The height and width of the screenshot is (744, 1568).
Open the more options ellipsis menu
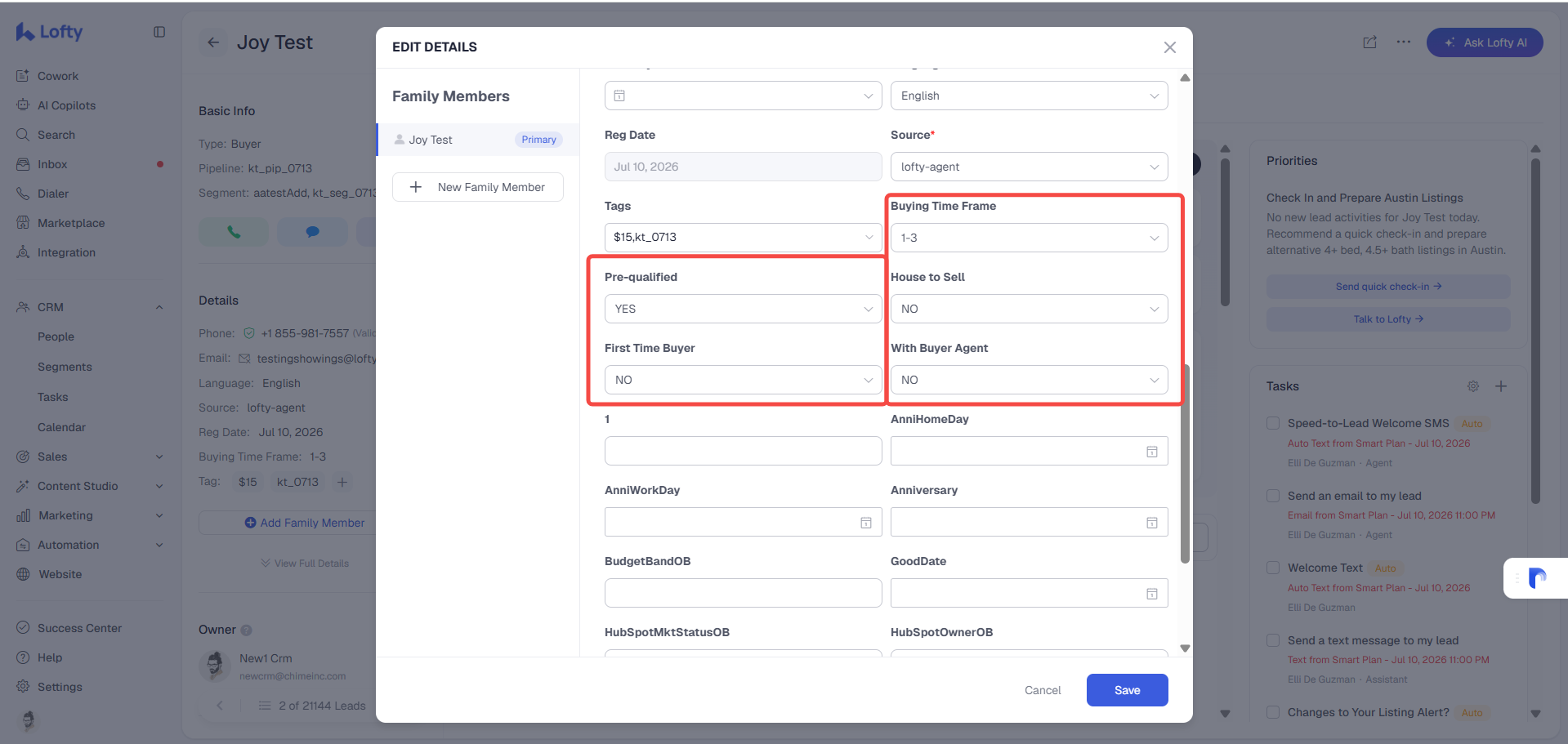coord(1403,42)
